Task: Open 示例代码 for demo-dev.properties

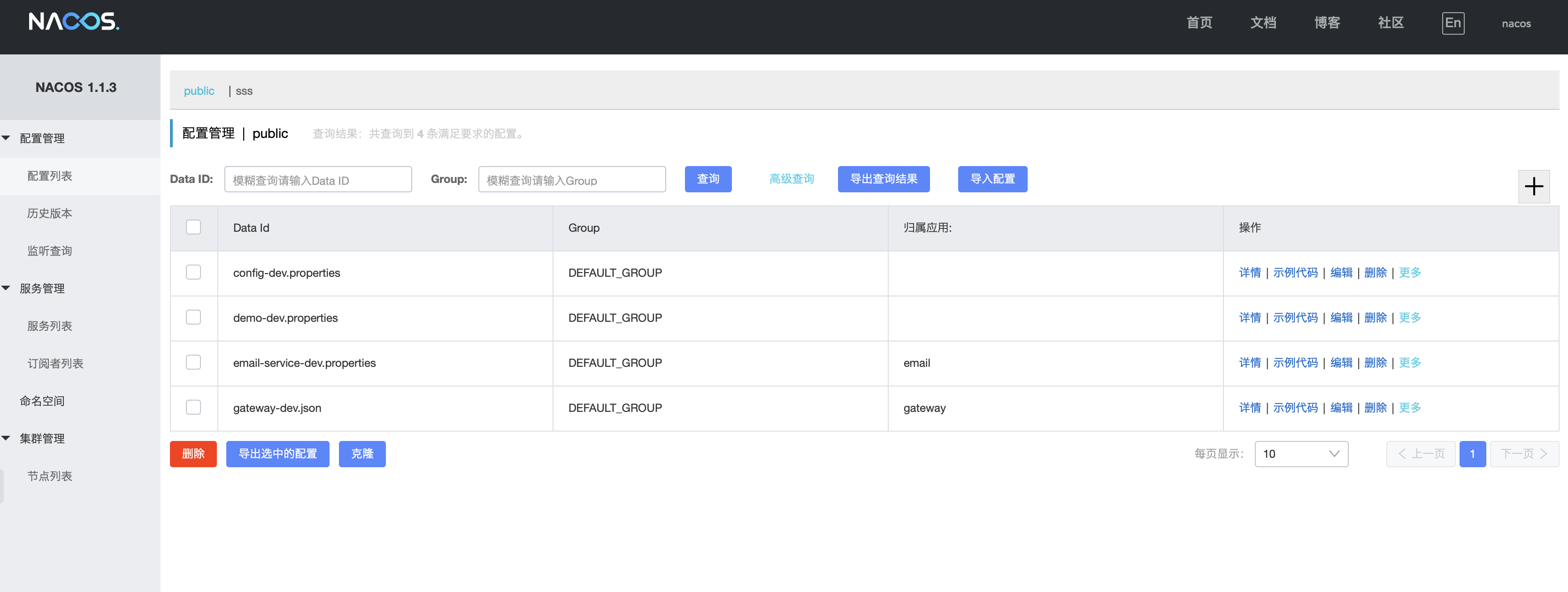Action: tap(1295, 317)
